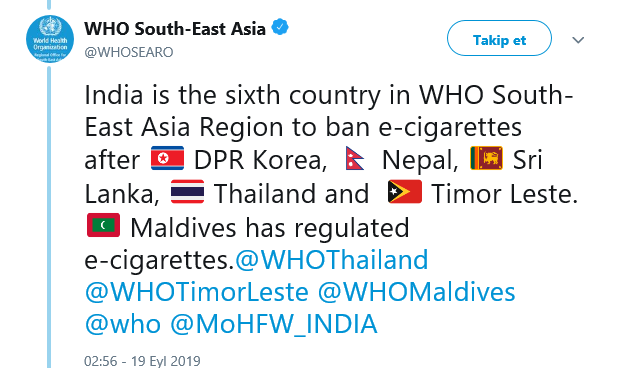
Task: Open the @WHOTimorLeste mention
Action: coord(196,292)
